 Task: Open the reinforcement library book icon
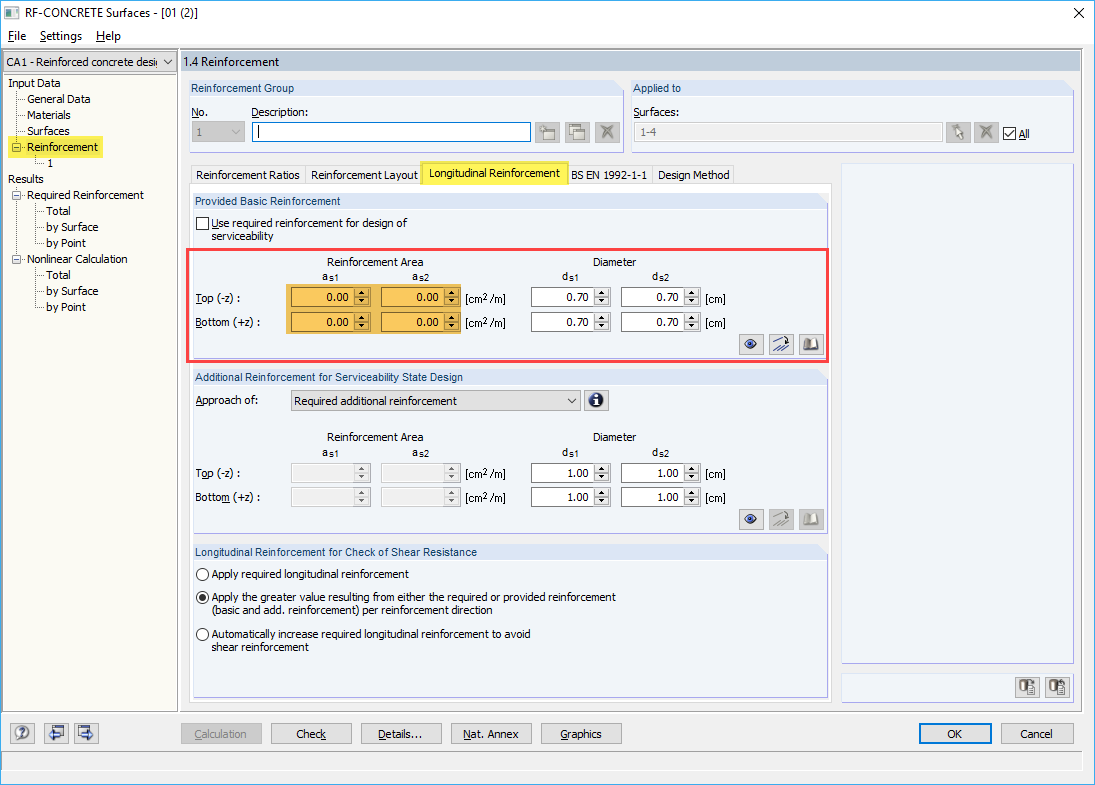pos(811,344)
